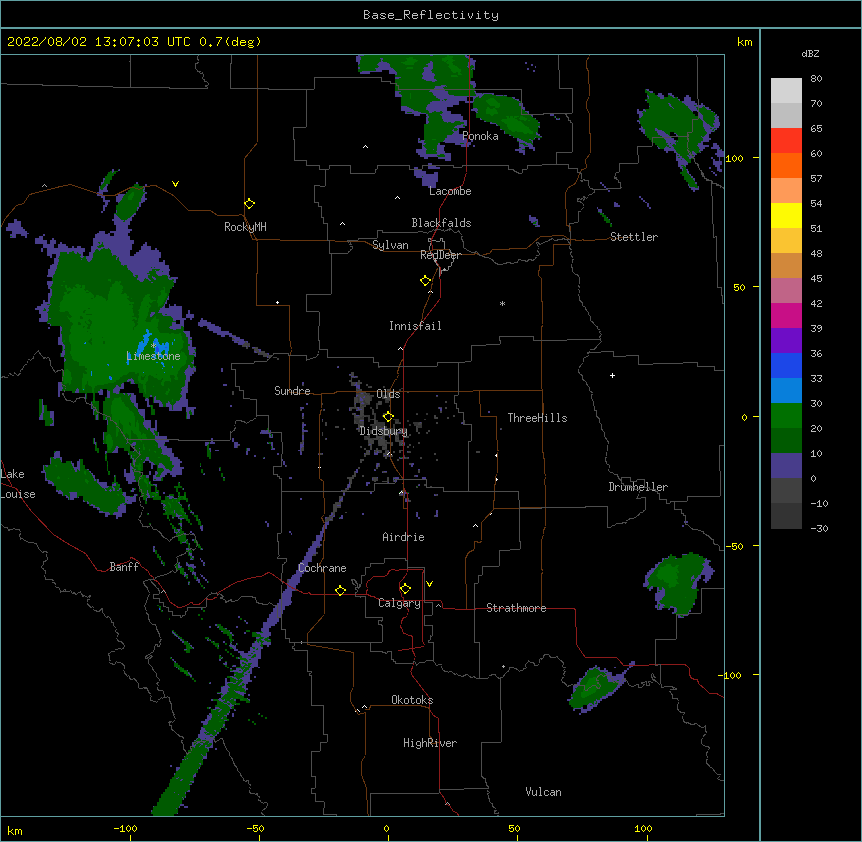Click the white asterisk marker east of Innisfail
The image size is (862, 842).
(502, 303)
